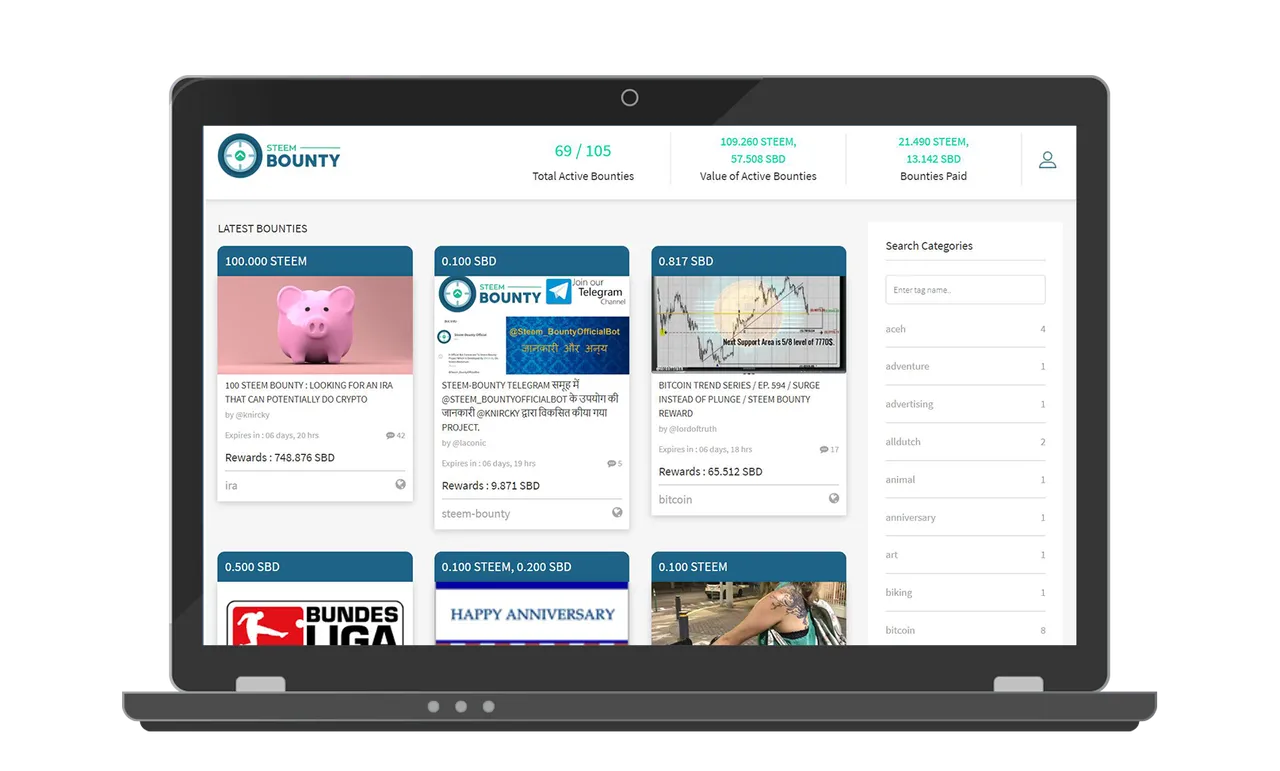Viewport: 1280px width, 771px height.
Task: Click 'Expires in : 06 days, 18 hrs'
Action: (706, 450)
